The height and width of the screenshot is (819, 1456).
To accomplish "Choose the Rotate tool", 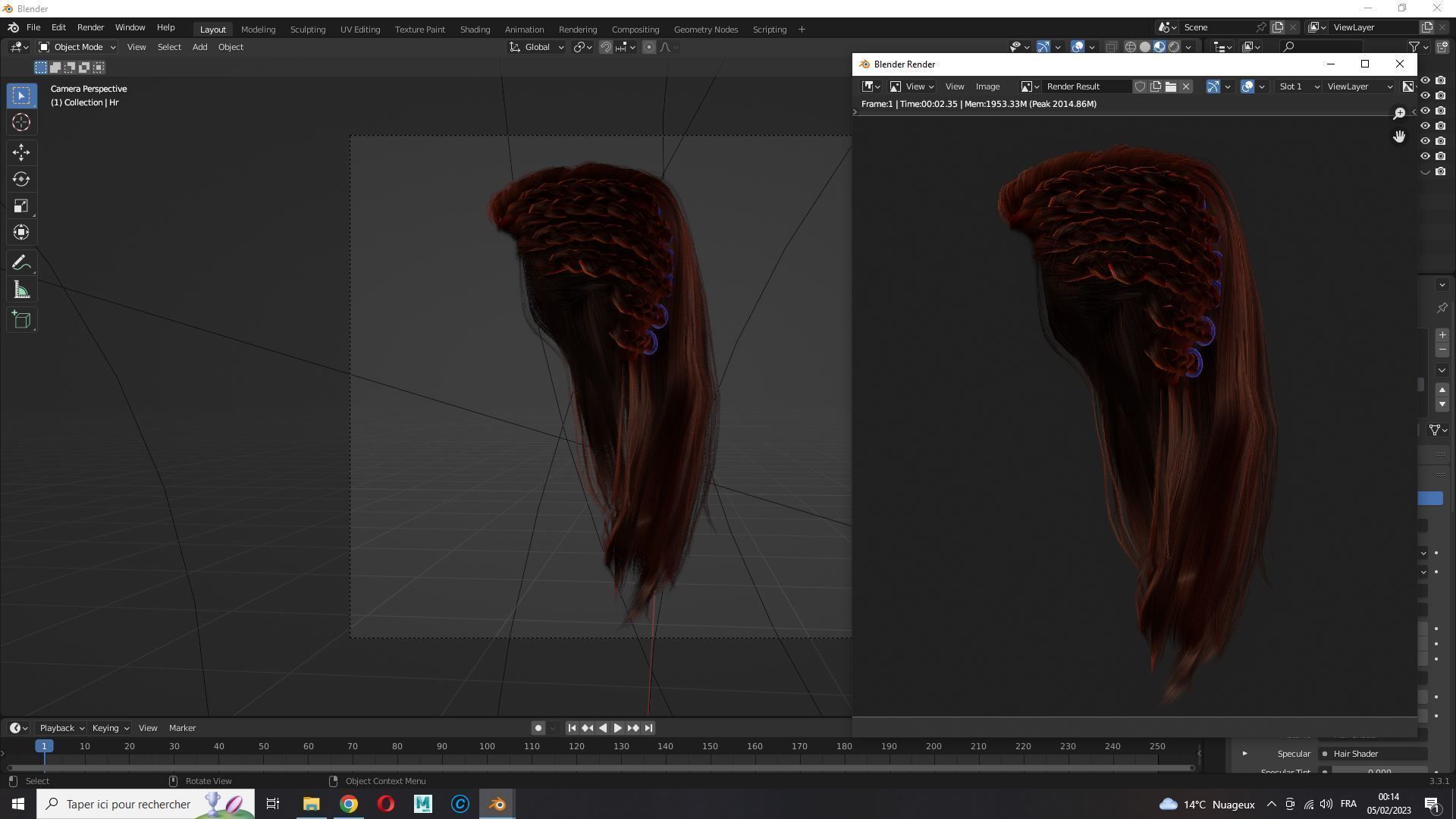I will click(21, 179).
